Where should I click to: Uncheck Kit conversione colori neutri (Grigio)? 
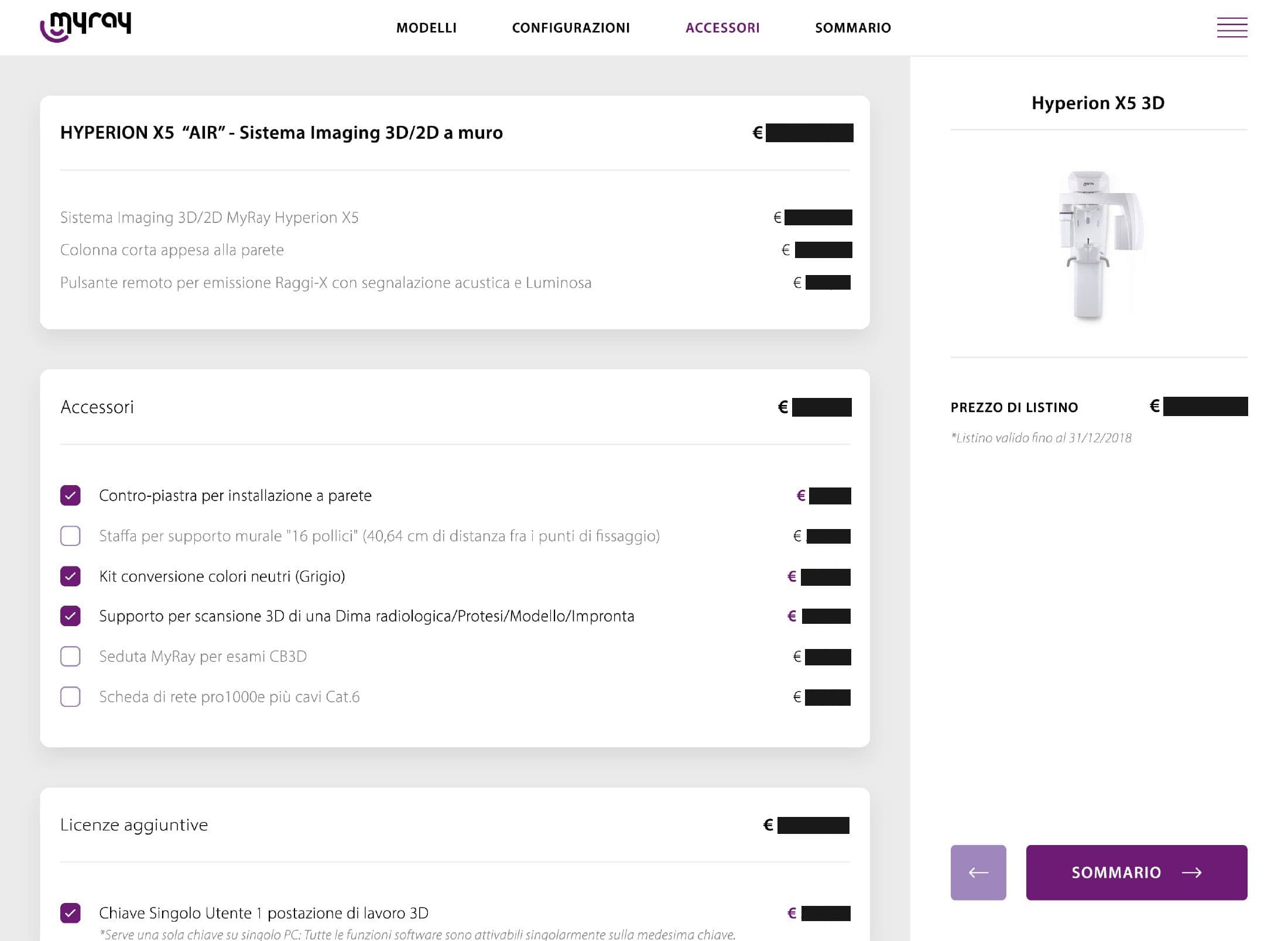70,576
